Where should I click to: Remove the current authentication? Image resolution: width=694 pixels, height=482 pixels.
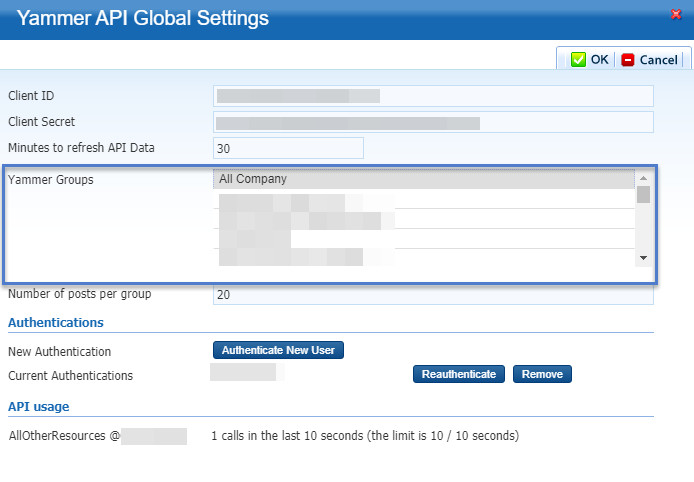[x=542, y=374]
